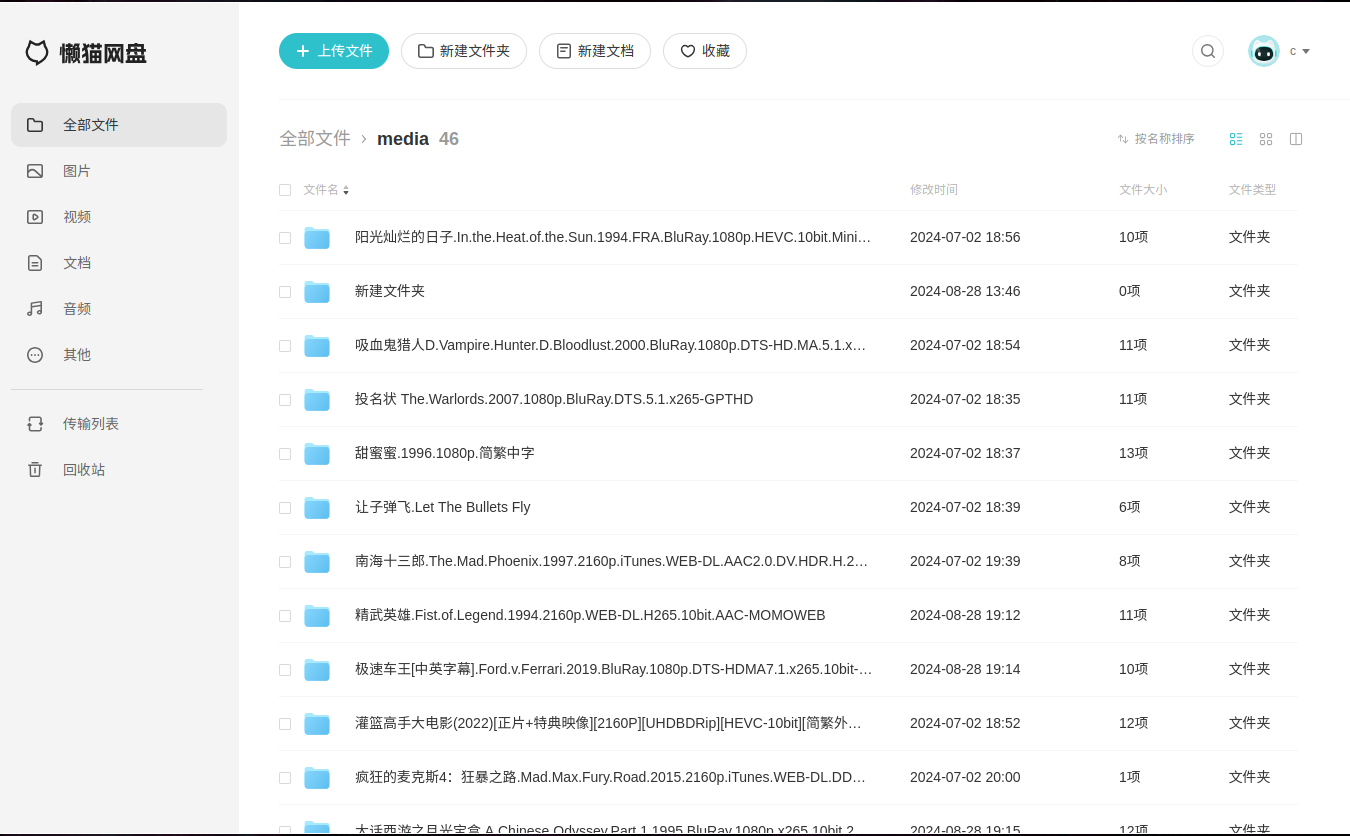Click folder icon of 精武英雄 Fist.of.Legend row
This screenshot has height=836, width=1350.
pyautogui.click(x=317, y=616)
